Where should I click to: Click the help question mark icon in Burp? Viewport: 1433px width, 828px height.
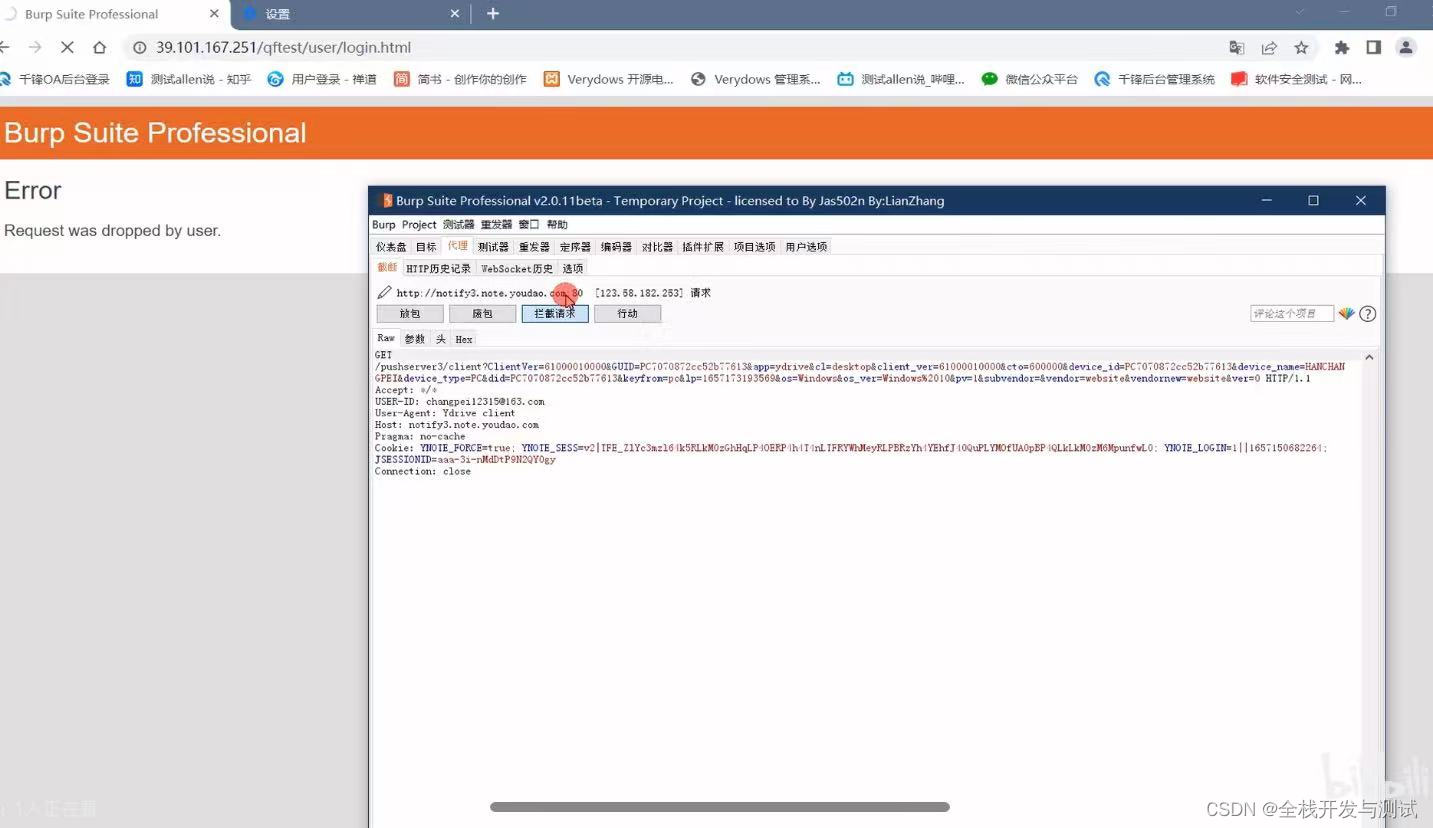[x=1368, y=314]
